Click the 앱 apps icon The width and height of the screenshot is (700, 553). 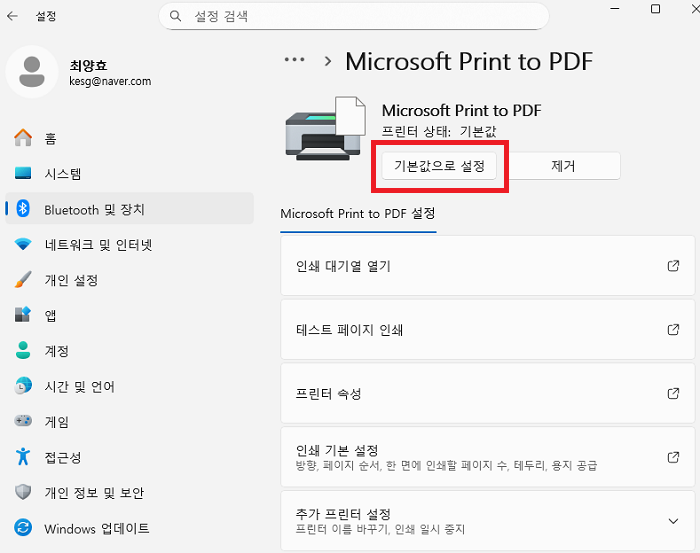coord(23,315)
